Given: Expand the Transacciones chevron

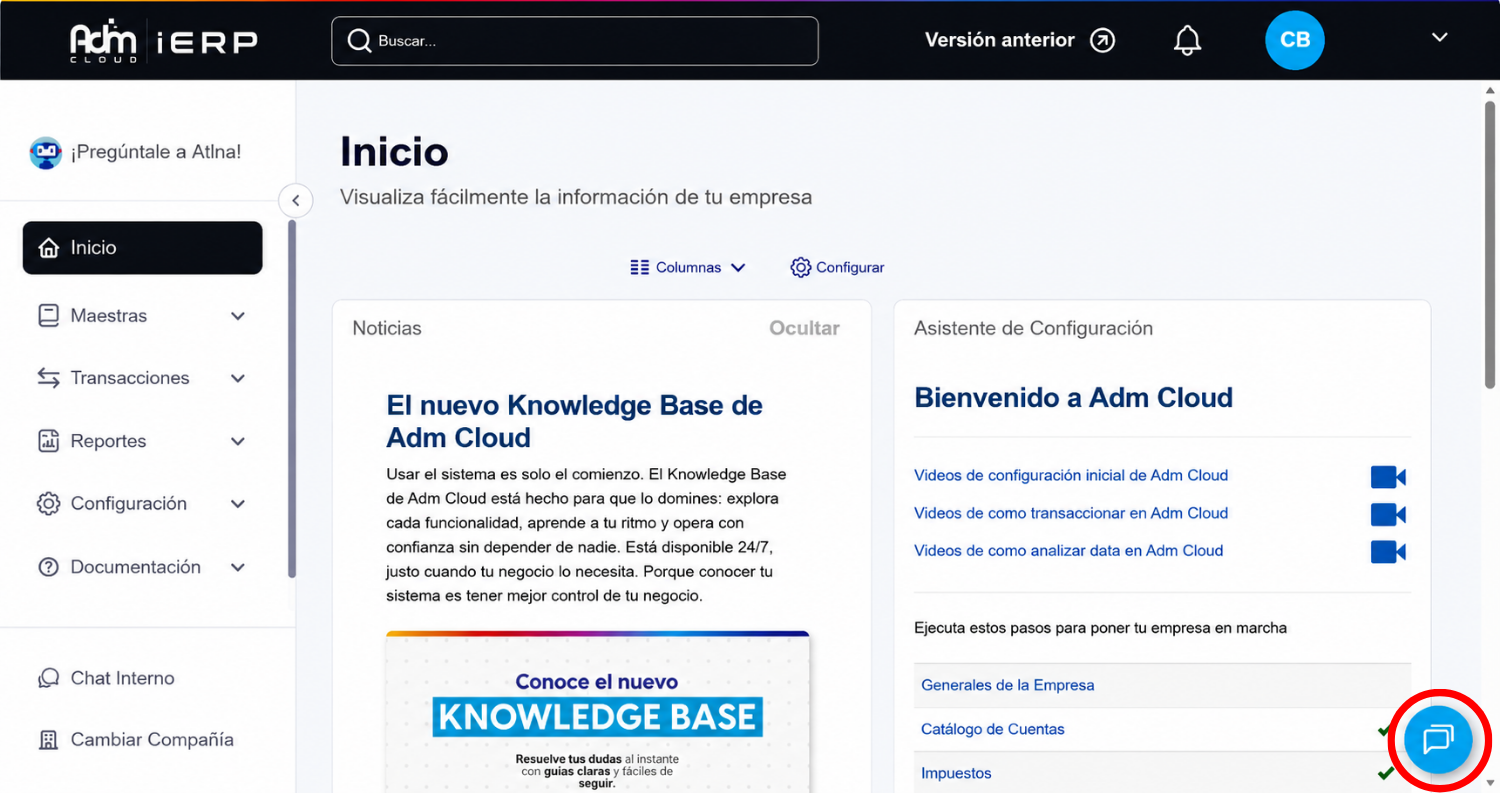Looking at the screenshot, I should point(238,378).
